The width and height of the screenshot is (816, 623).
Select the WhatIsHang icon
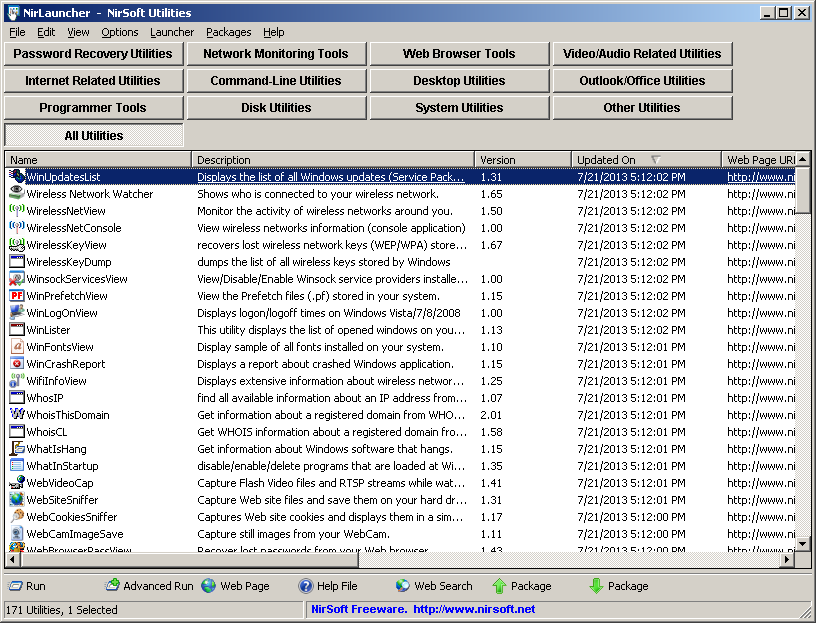pos(17,449)
